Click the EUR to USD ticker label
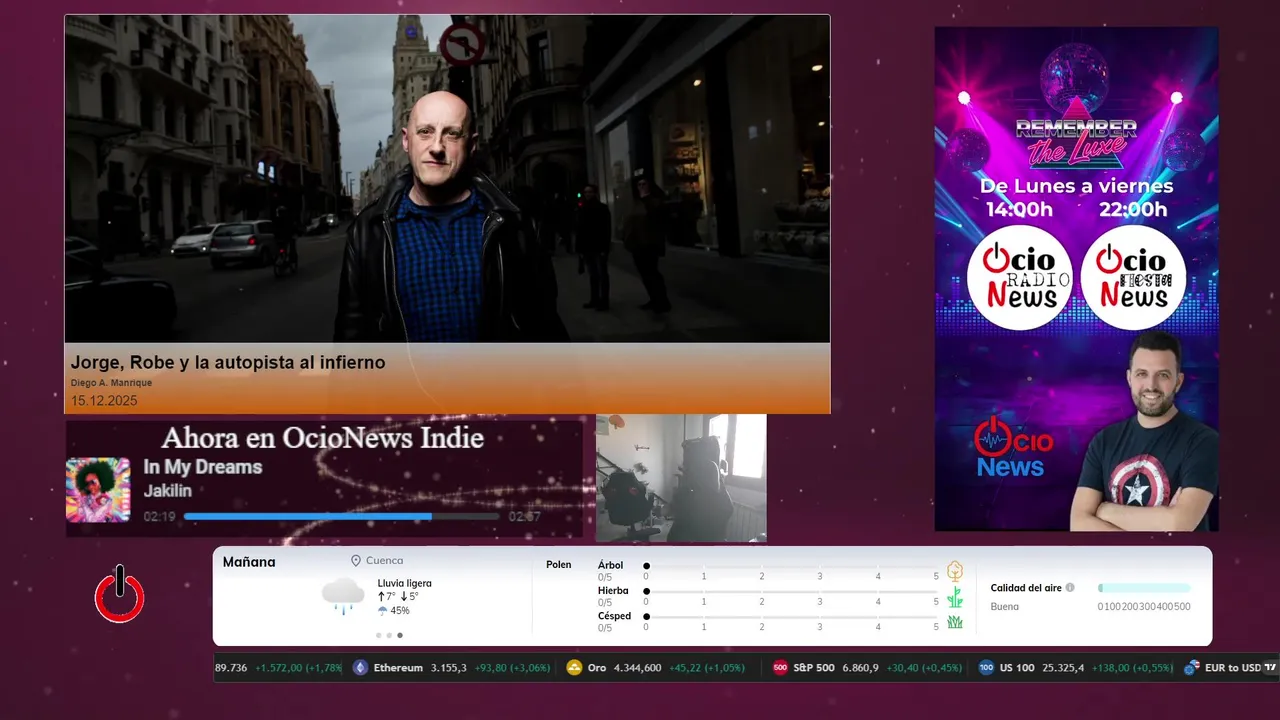 (1233, 668)
